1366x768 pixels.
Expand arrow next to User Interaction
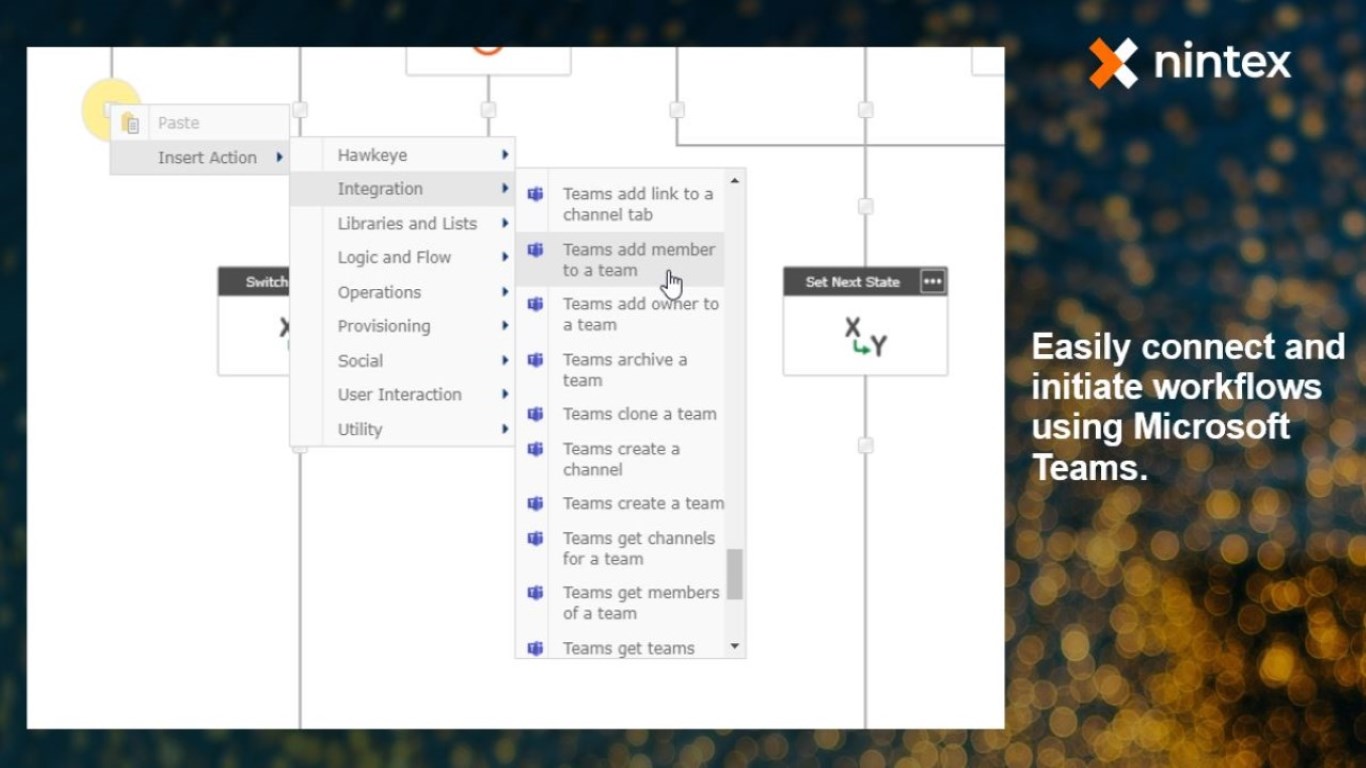coord(505,394)
